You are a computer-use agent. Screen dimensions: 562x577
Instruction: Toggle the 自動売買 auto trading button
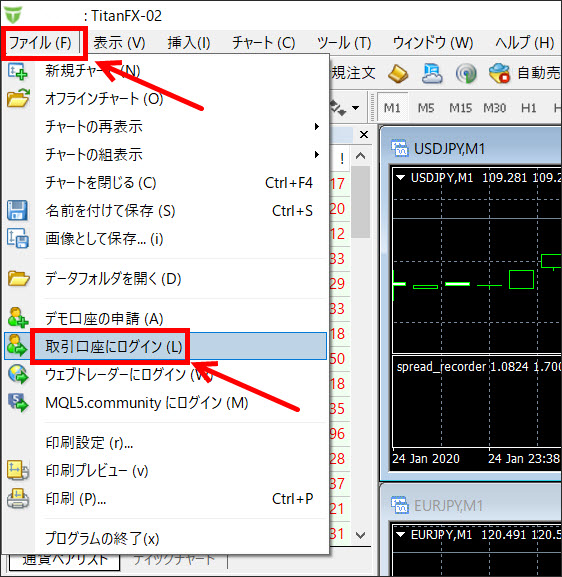[524, 73]
